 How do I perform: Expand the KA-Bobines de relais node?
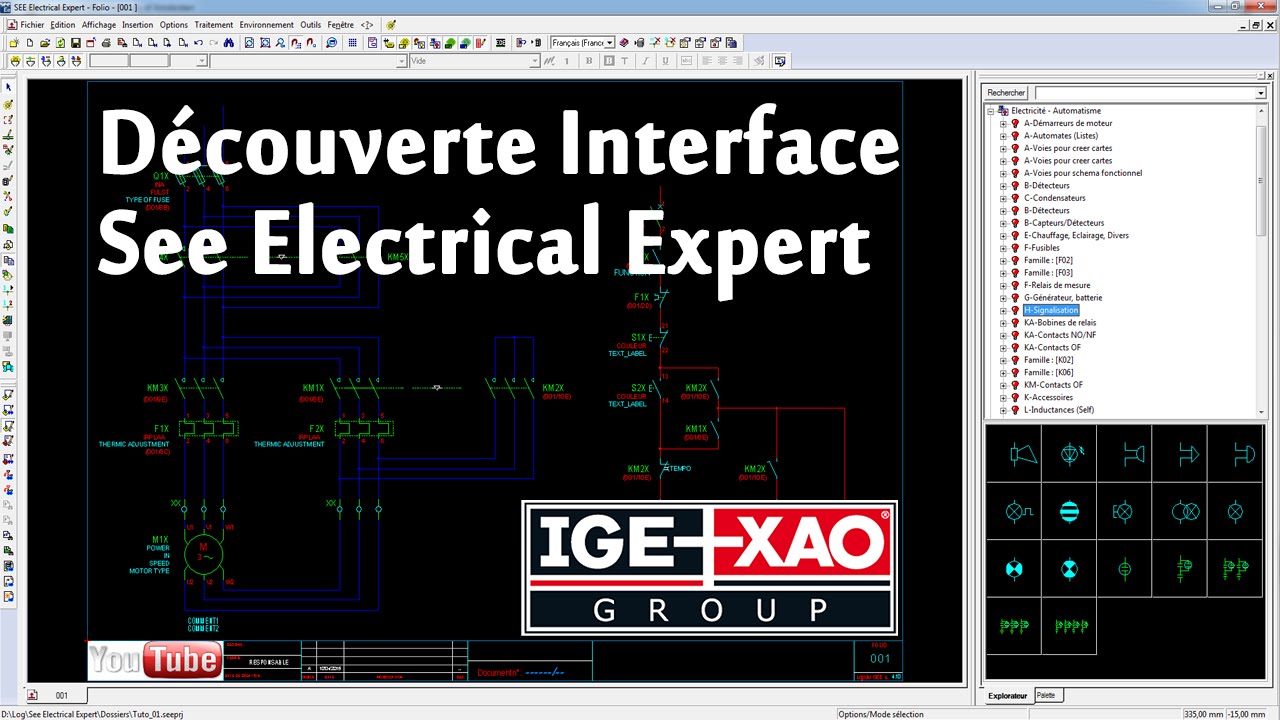[x=1003, y=323]
